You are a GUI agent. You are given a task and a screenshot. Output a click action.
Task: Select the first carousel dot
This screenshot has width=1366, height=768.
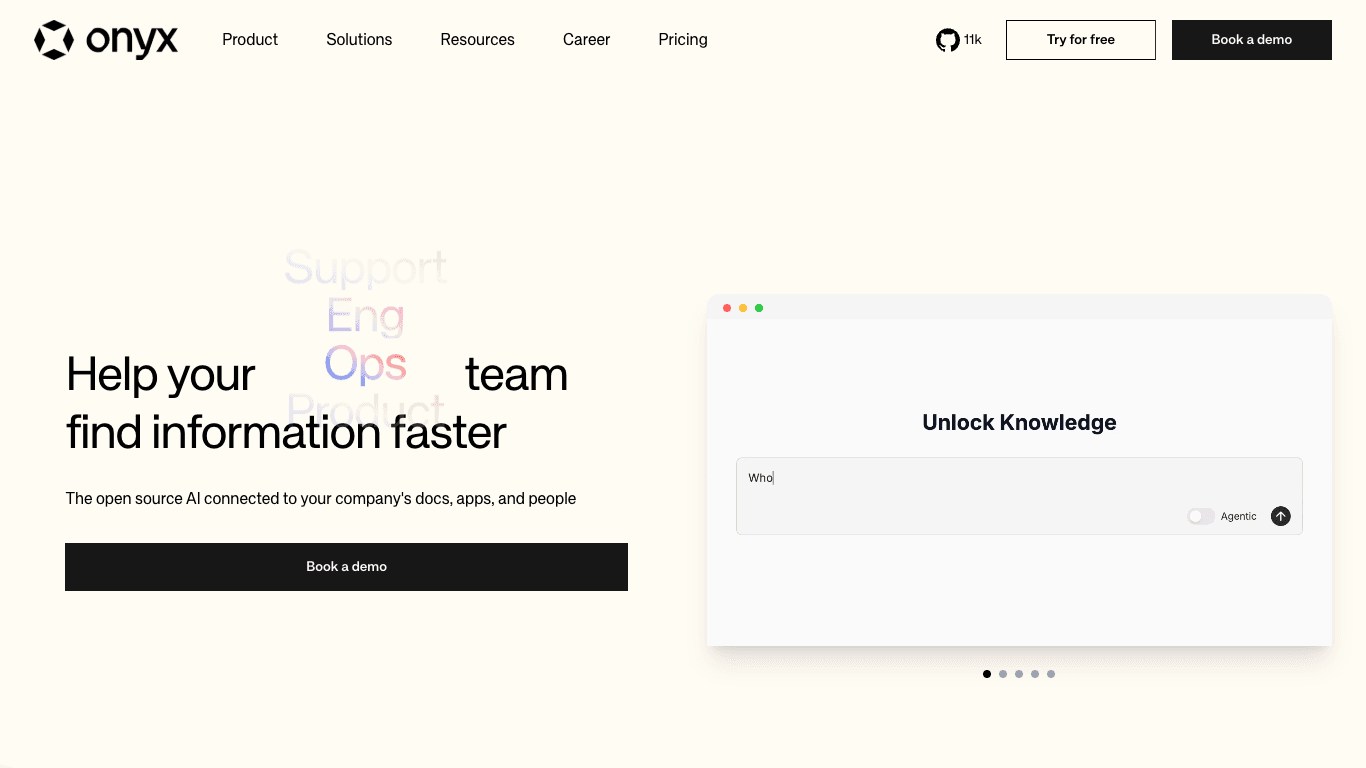[x=987, y=674]
